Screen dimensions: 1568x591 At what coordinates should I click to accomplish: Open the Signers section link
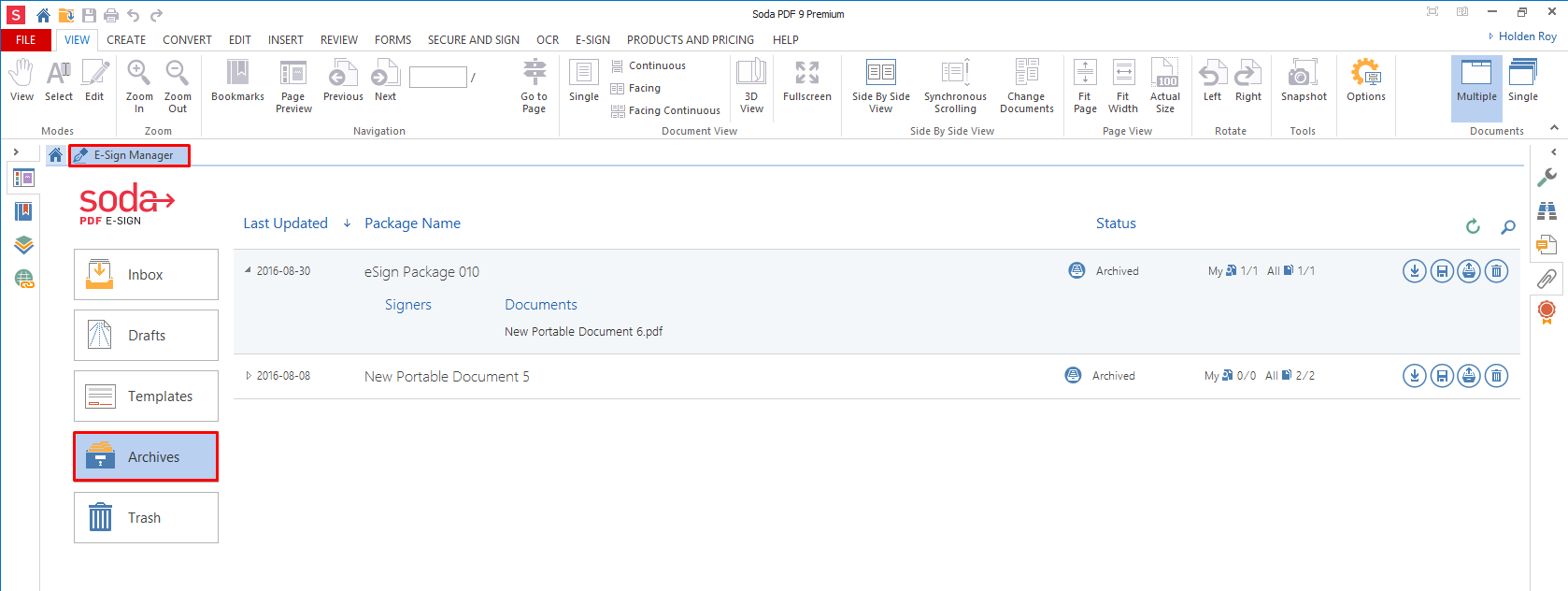(408, 305)
